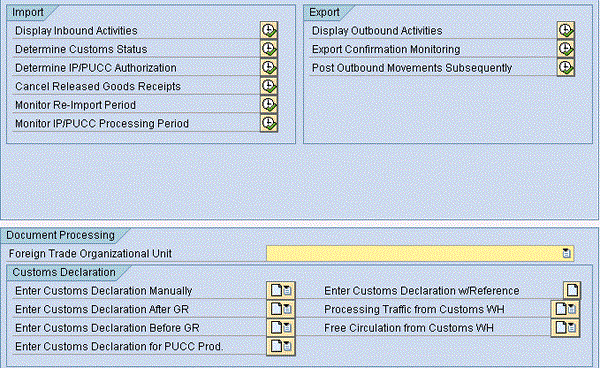The height and width of the screenshot is (368, 600).
Task: Create document via Enter Customs Declaration Manually
Action: click(x=281, y=290)
